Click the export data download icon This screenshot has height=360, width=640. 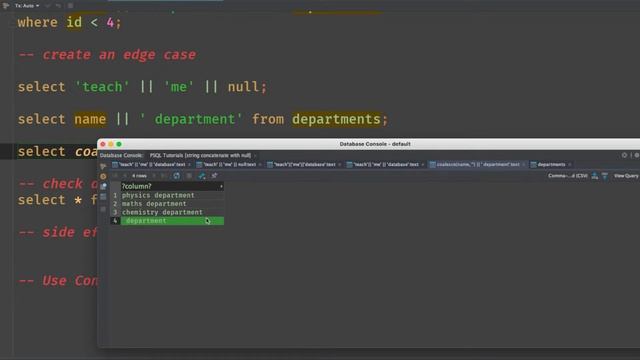pos(595,176)
